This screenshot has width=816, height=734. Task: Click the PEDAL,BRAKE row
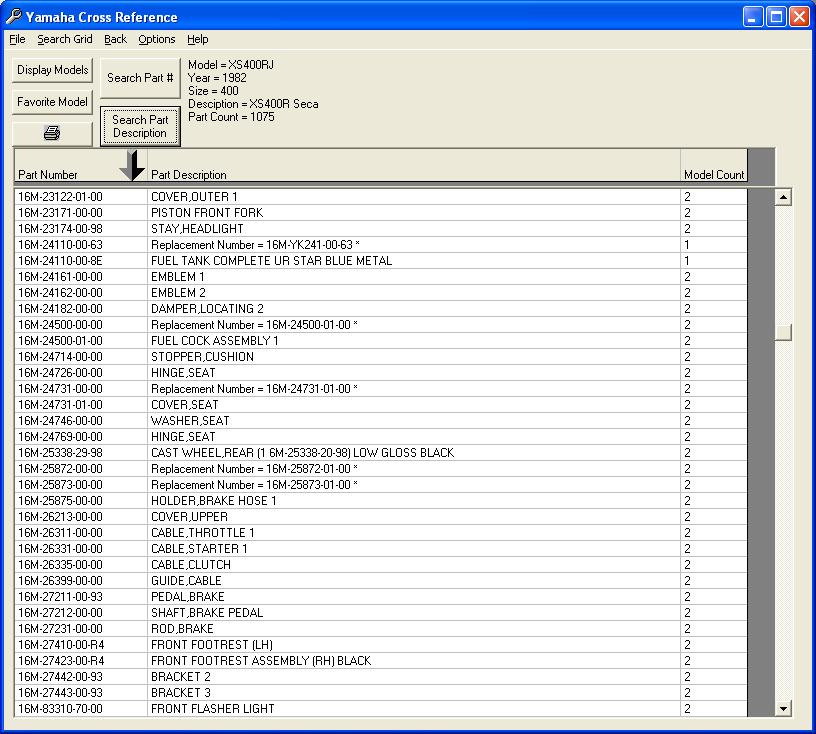click(380, 597)
